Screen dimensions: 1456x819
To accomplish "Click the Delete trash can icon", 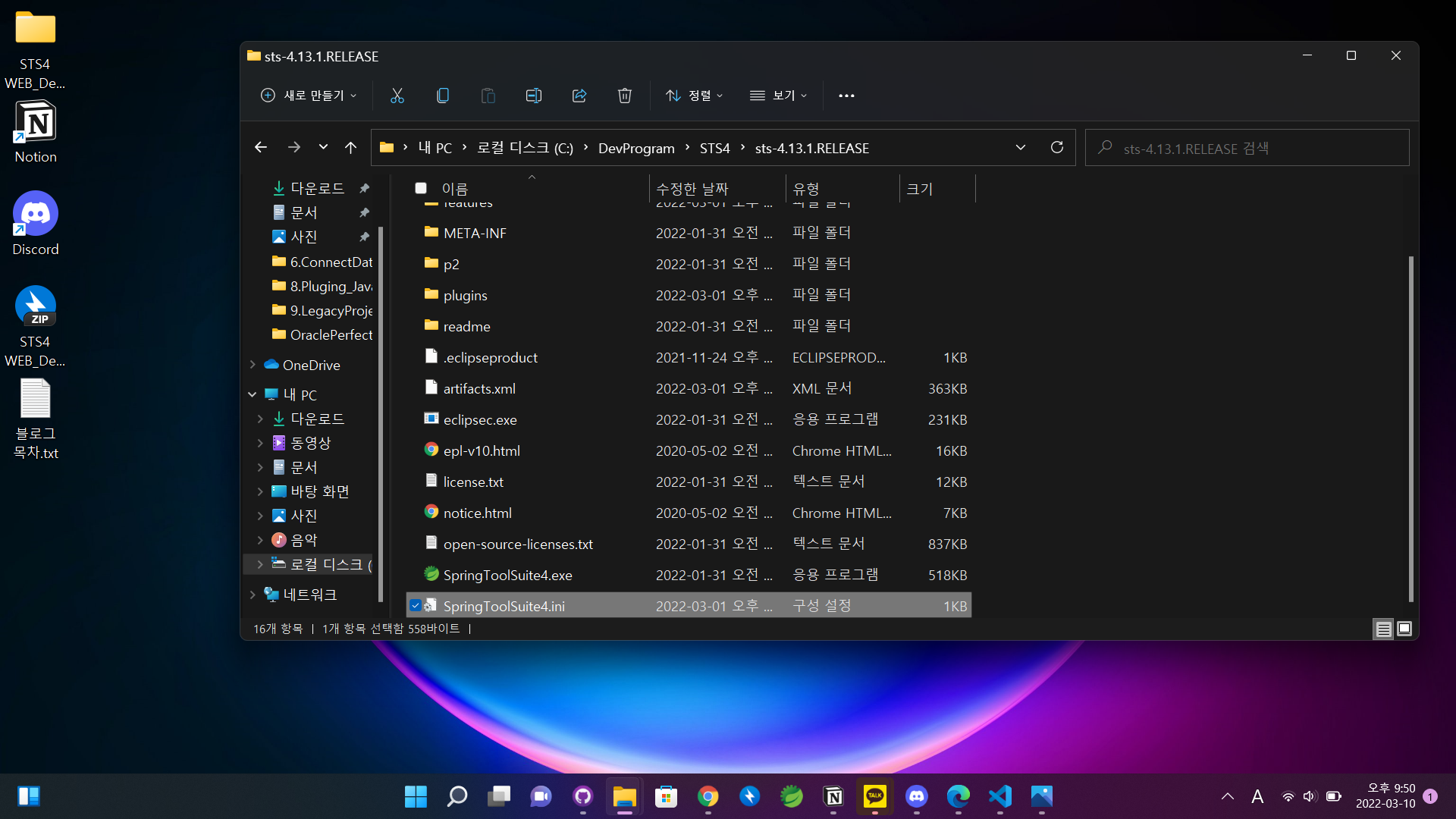I will point(625,96).
